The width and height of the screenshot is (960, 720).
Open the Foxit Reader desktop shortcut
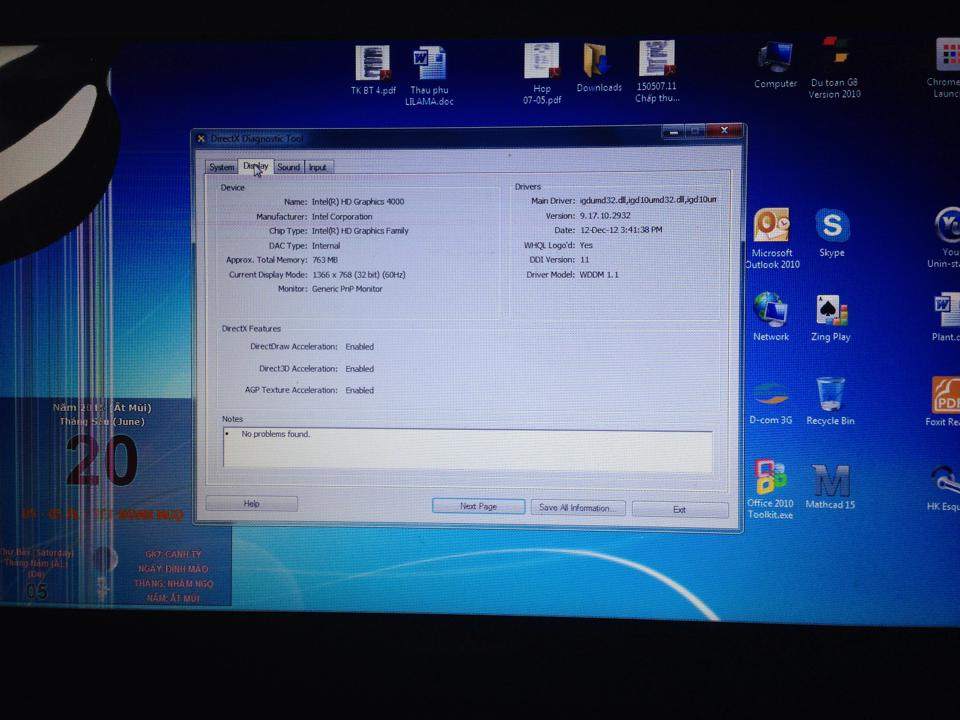point(944,401)
